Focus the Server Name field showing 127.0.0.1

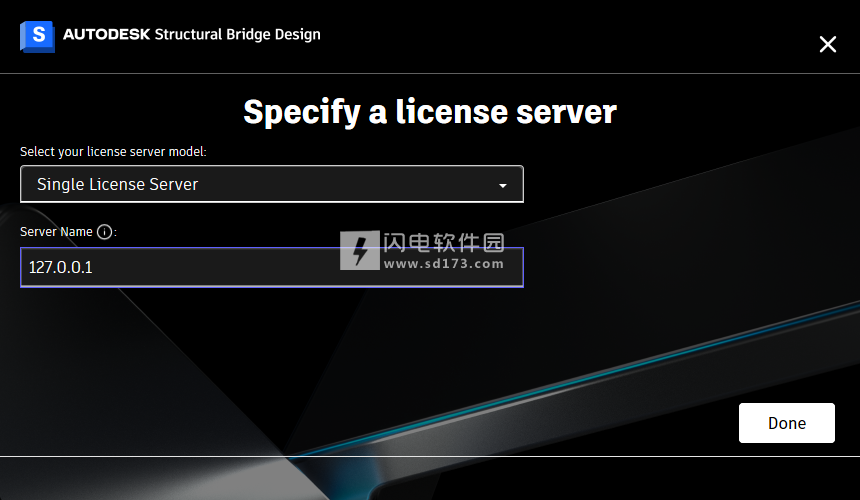(272, 267)
